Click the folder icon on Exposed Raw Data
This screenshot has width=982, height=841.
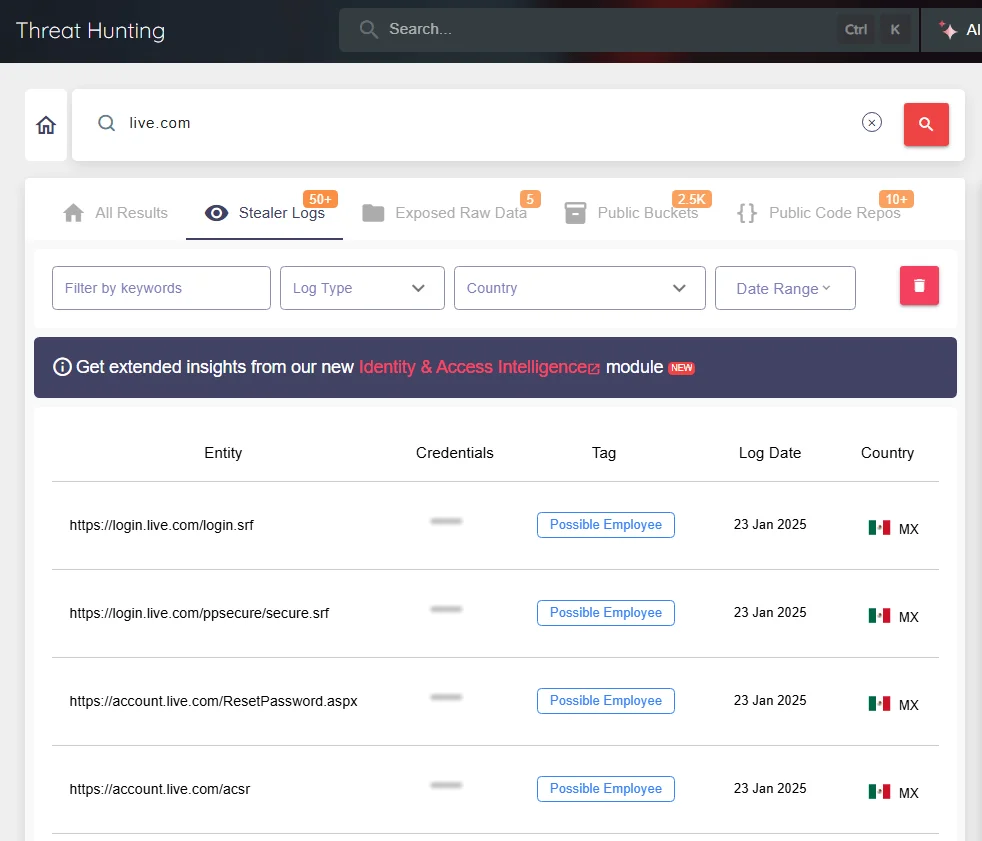[x=373, y=213]
